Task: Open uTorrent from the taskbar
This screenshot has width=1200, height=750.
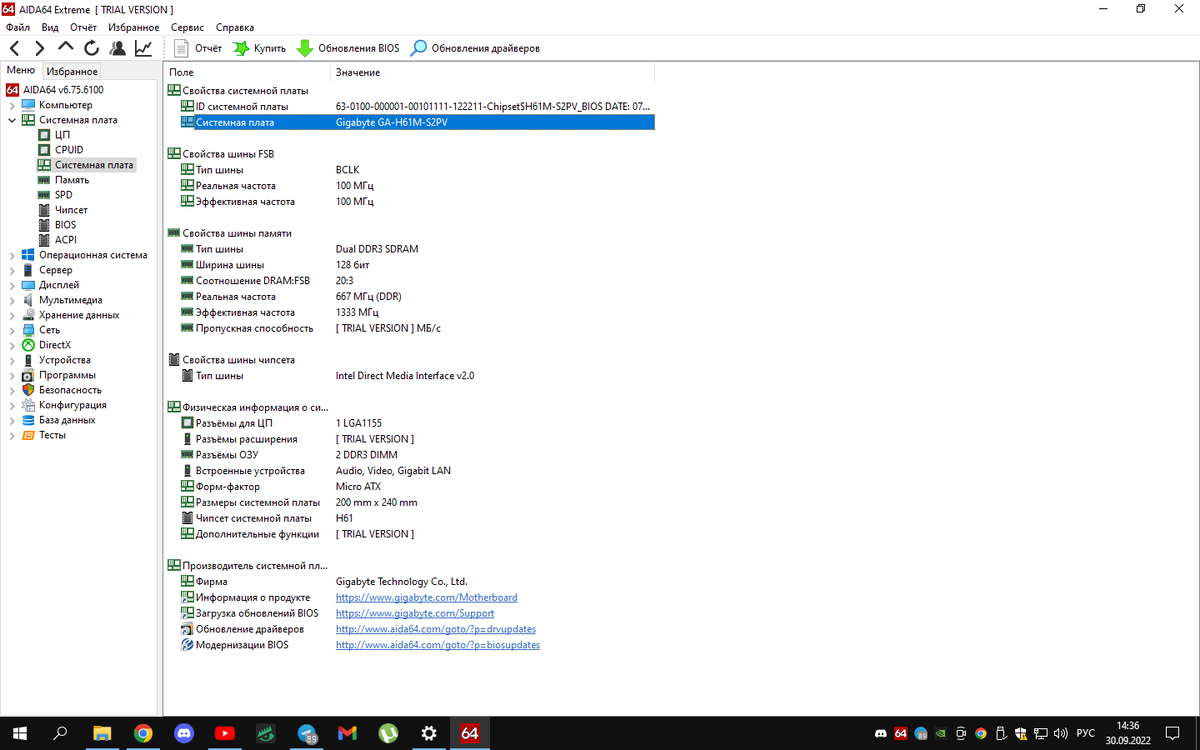Action: 388,733
